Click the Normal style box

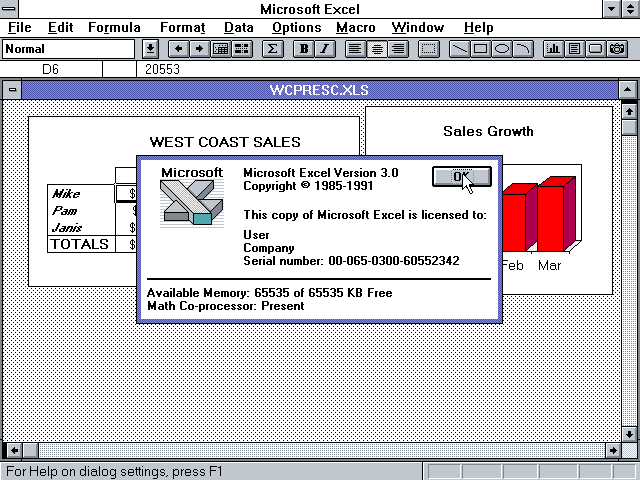[x=69, y=49]
